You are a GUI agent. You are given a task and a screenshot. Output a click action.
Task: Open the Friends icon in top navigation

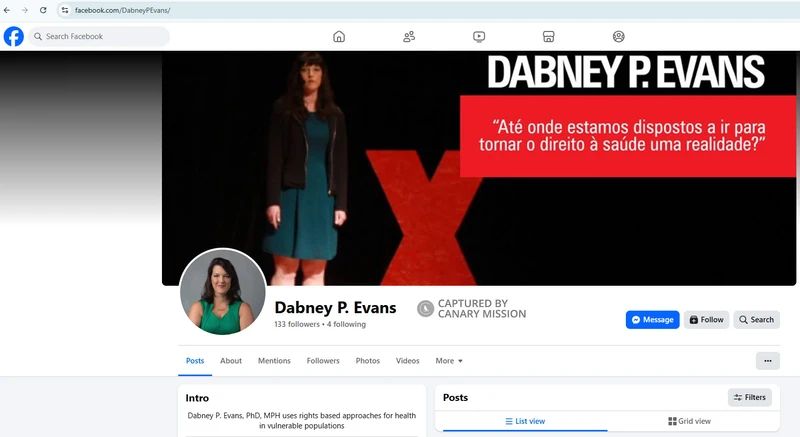click(409, 37)
